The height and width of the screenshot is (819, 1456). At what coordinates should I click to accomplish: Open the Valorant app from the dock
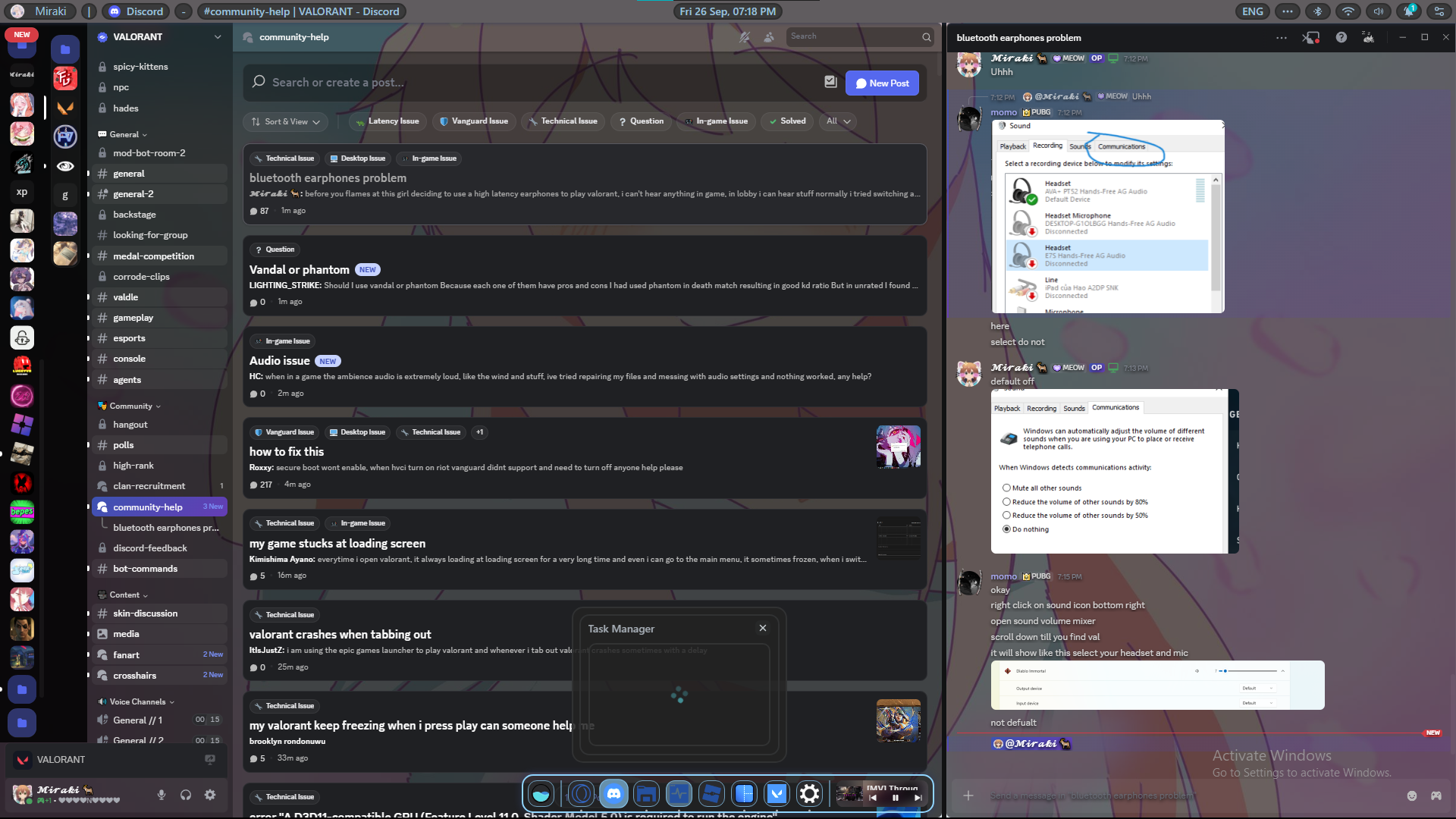click(x=777, y=794)
